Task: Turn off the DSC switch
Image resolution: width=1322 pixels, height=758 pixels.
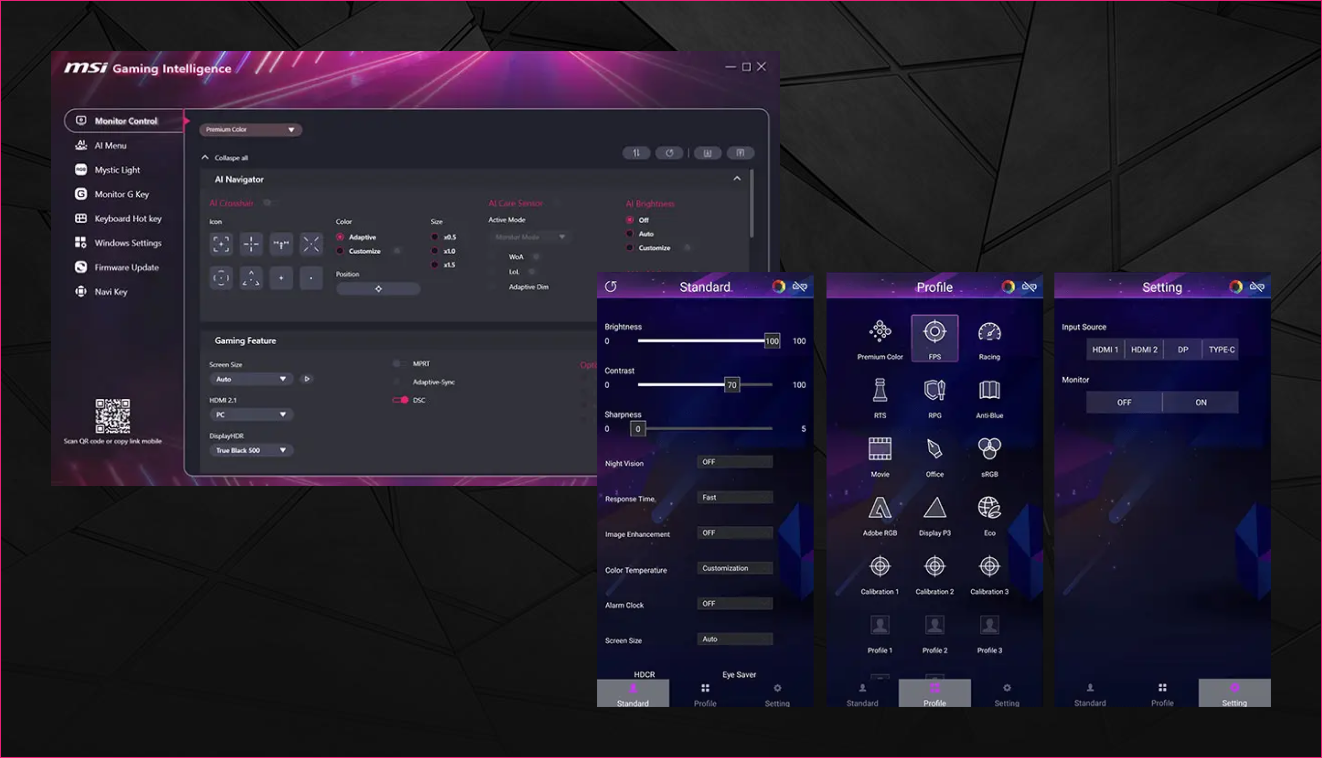Action: 400,400
